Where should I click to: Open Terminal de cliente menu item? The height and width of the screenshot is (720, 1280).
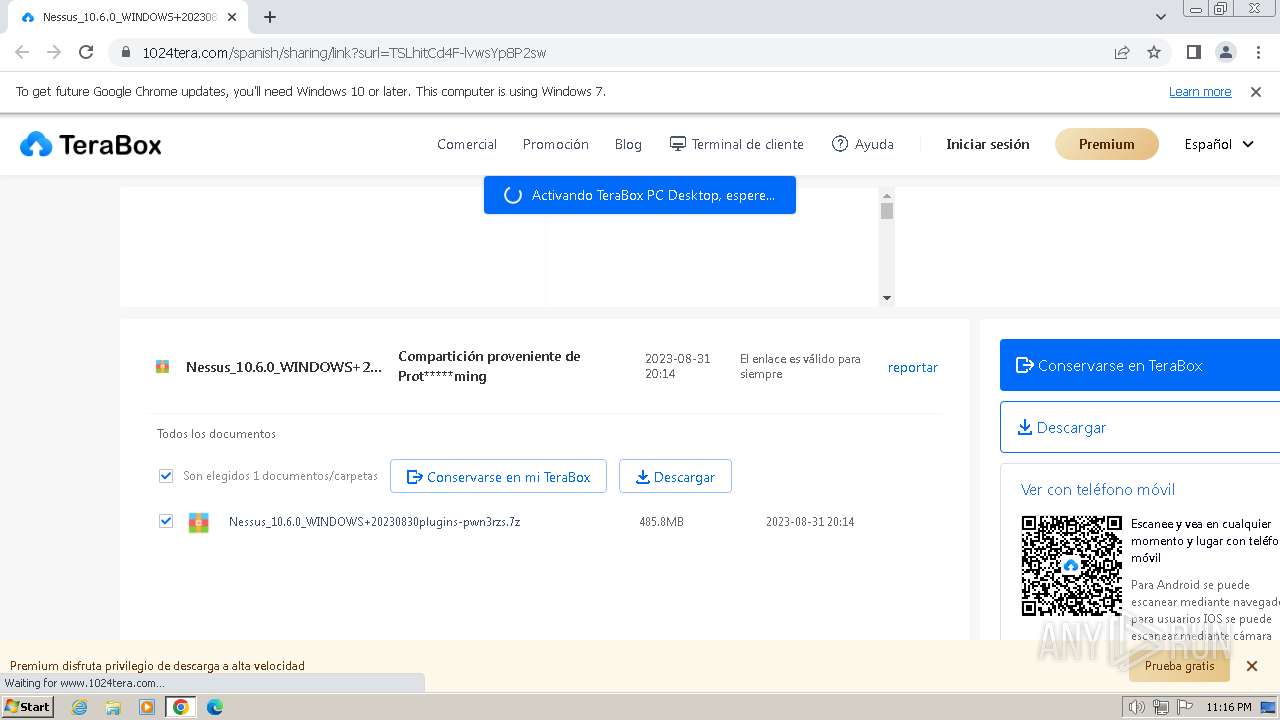click(737, 144)
